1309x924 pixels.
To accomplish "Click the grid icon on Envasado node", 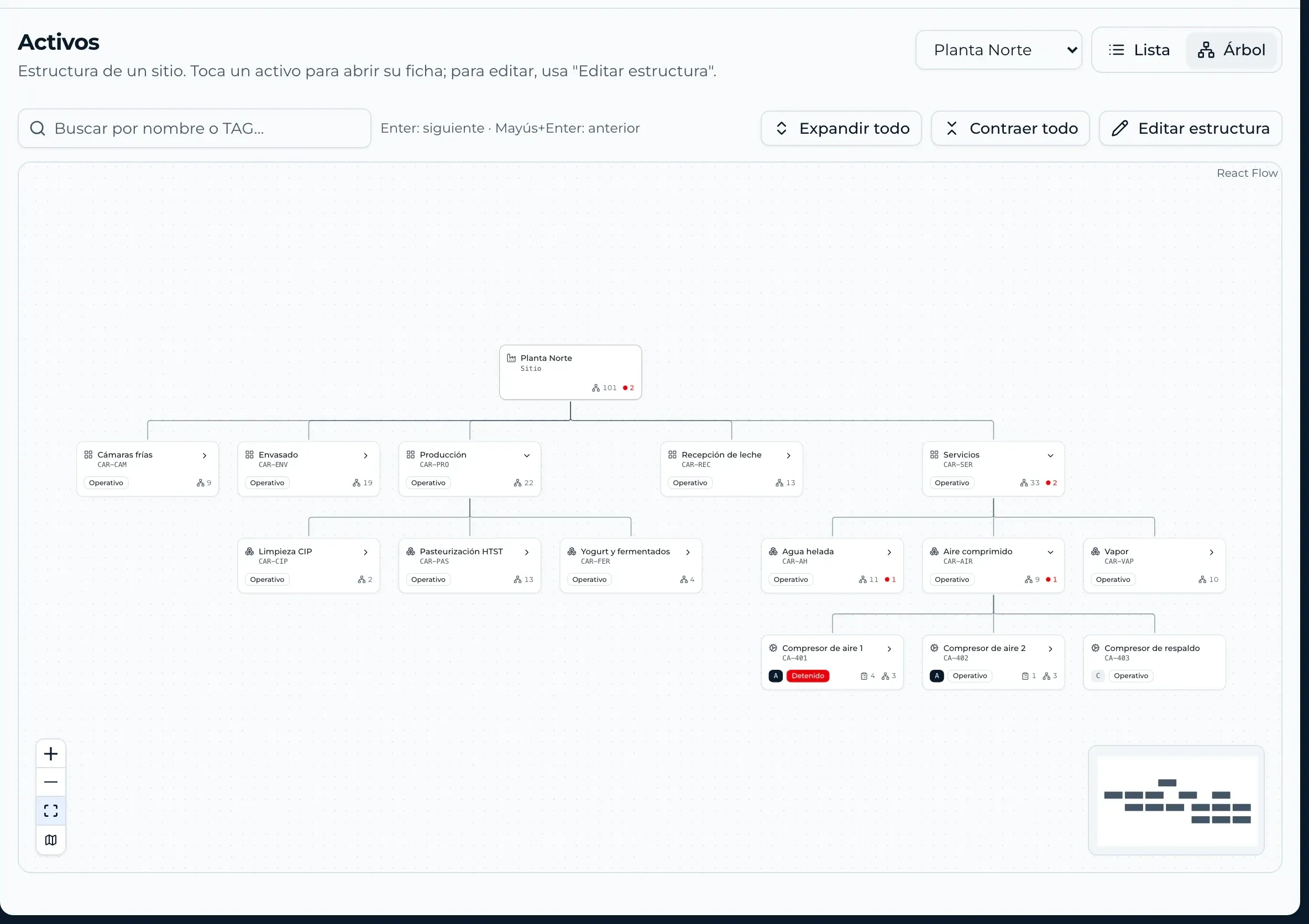I will coord(250,454).
